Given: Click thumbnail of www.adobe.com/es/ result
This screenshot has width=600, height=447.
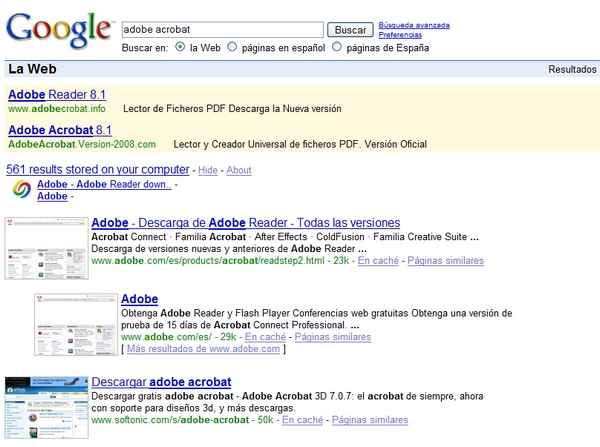Looking at the screenshot, I should point(76,325).
